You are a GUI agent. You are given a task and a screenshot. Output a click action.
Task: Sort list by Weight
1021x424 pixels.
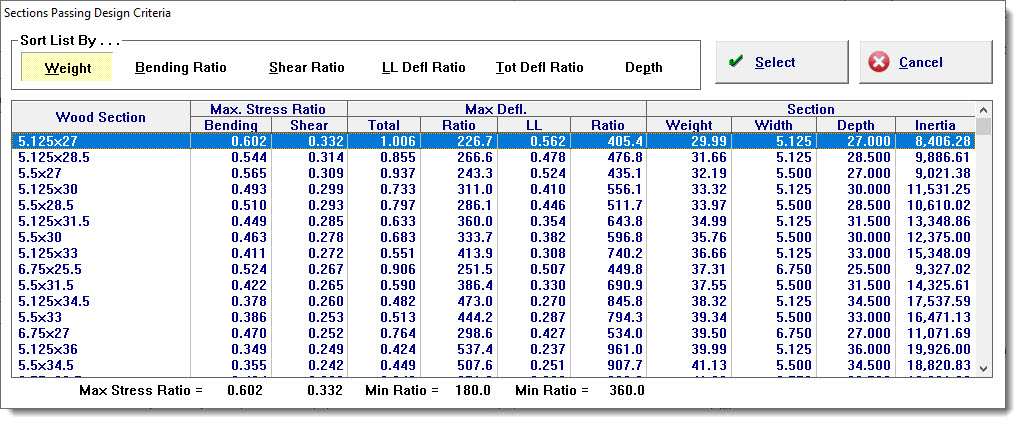coord(68,68)
